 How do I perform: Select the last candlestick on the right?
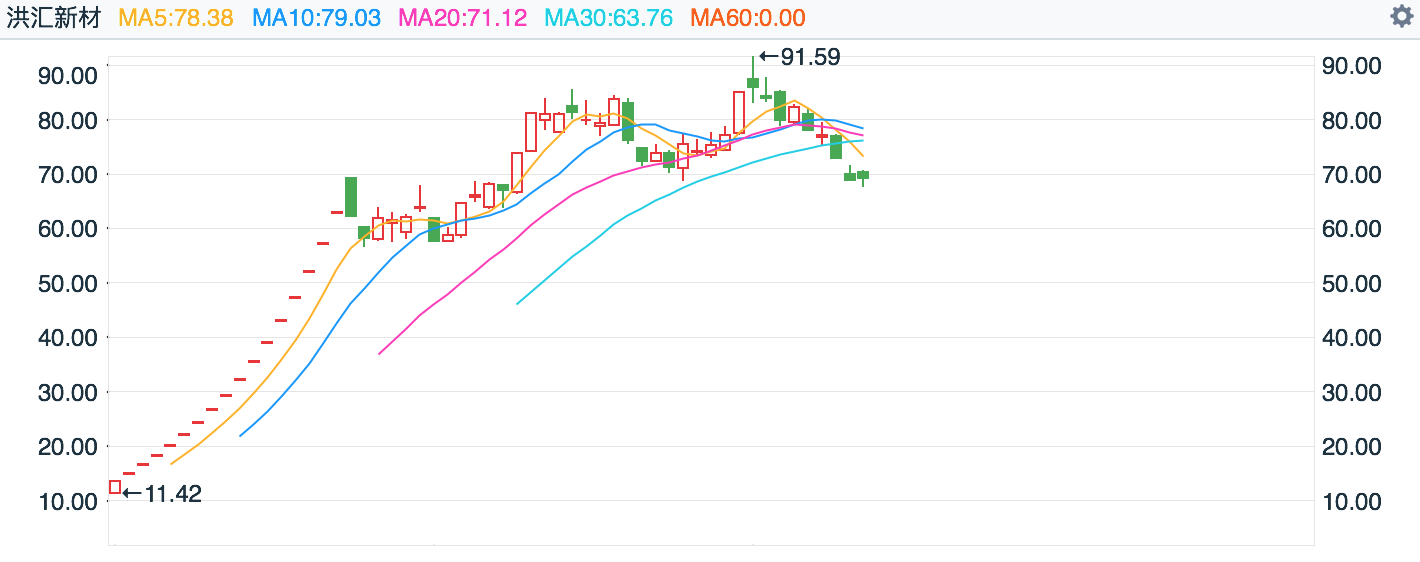[x=863, y=175]
